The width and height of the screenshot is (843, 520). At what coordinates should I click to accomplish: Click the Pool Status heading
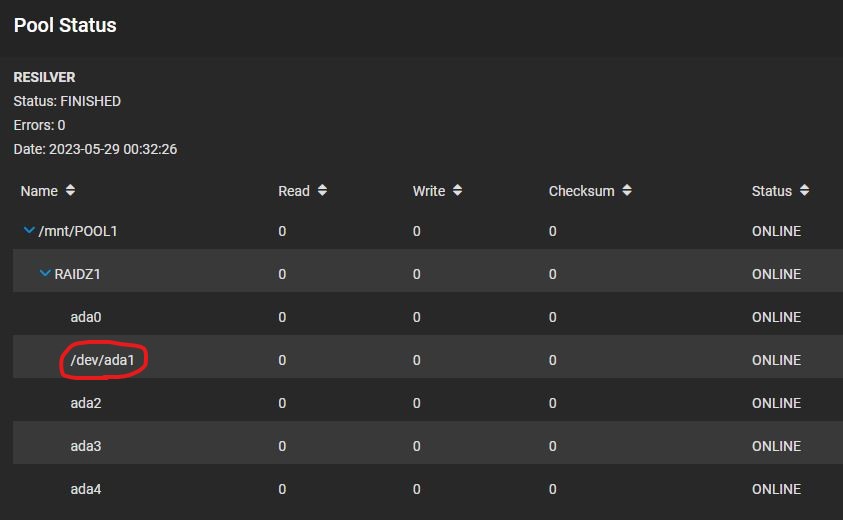(65, 25)
